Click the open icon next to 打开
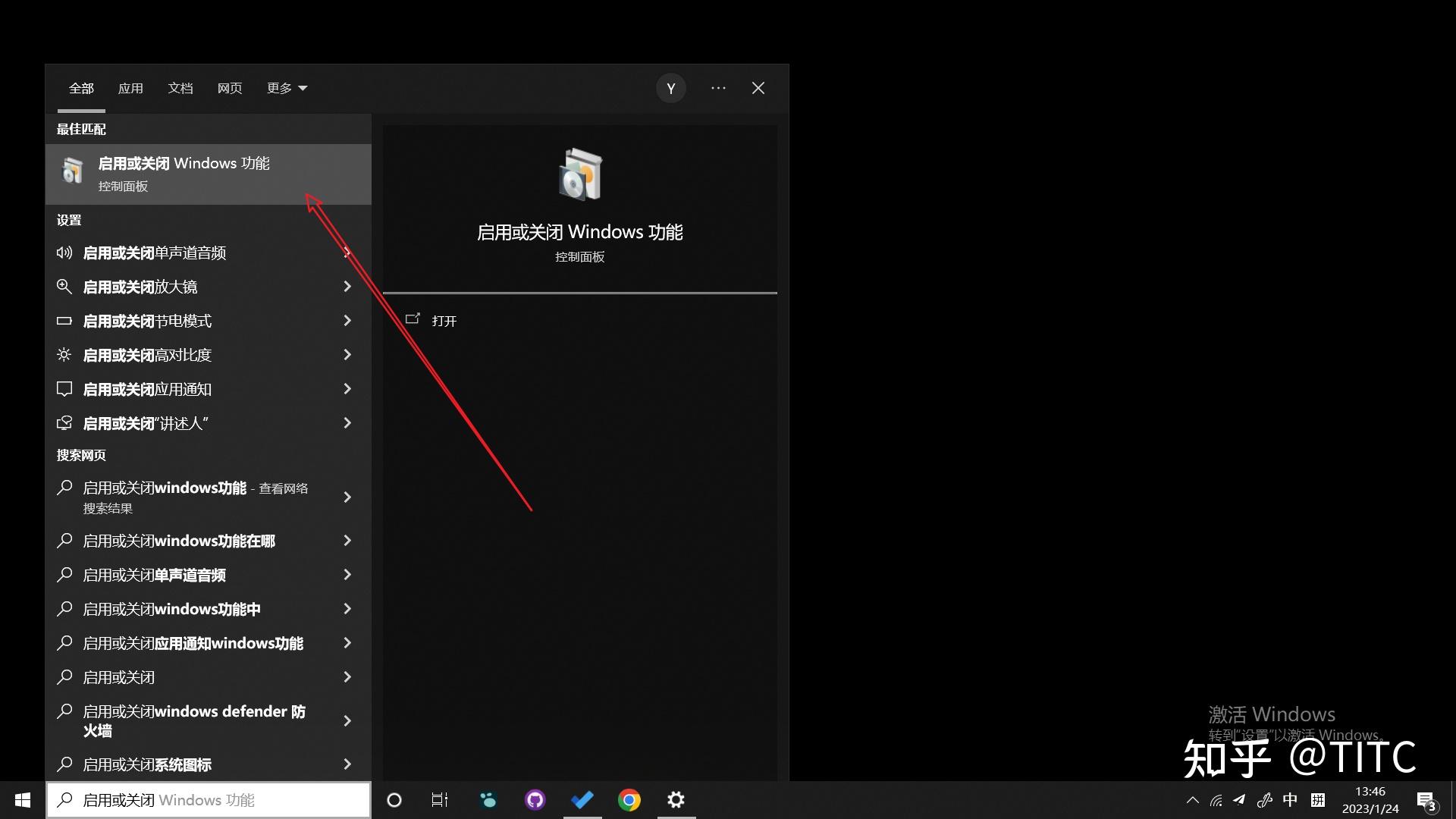1456x819 pixels. [x=413, y=319]
